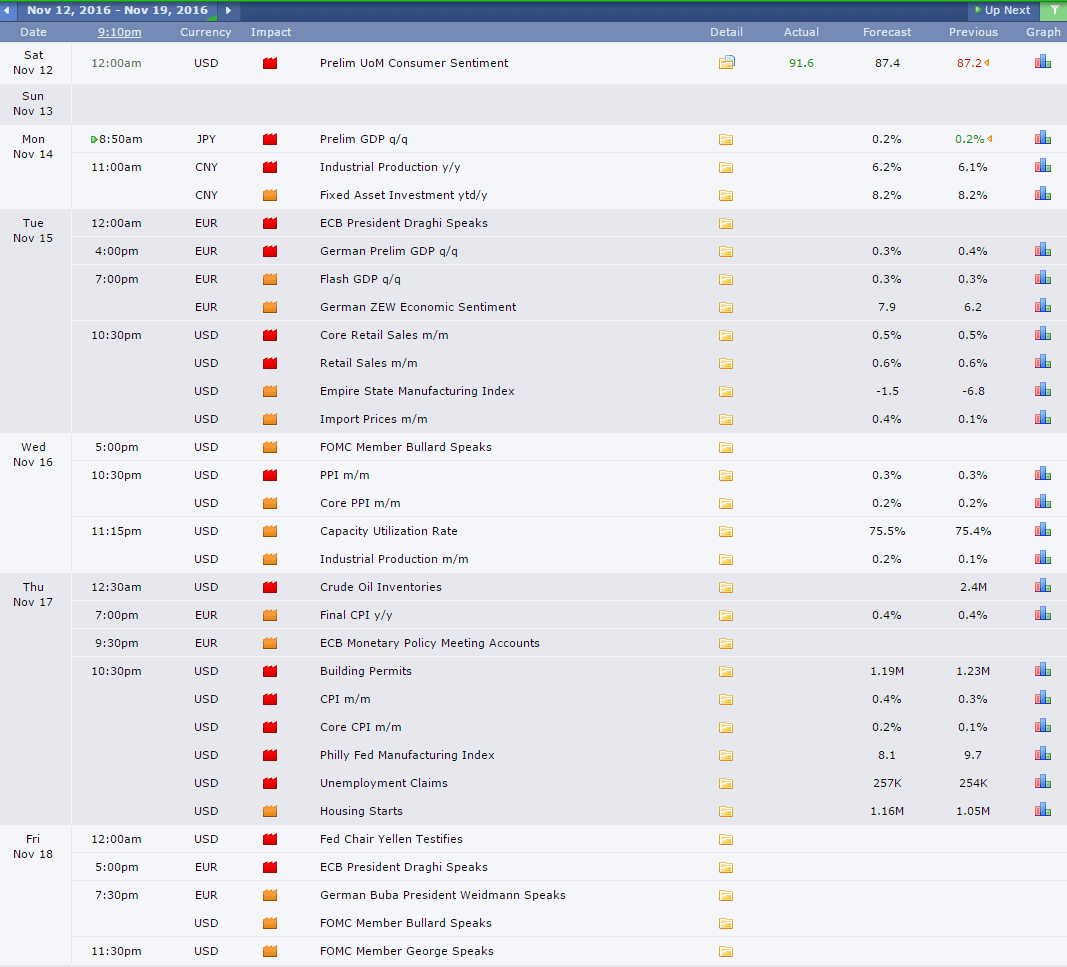Click the revised Previous value 87.2 arrow
The image size is (1067, 967).
[987, 63]
